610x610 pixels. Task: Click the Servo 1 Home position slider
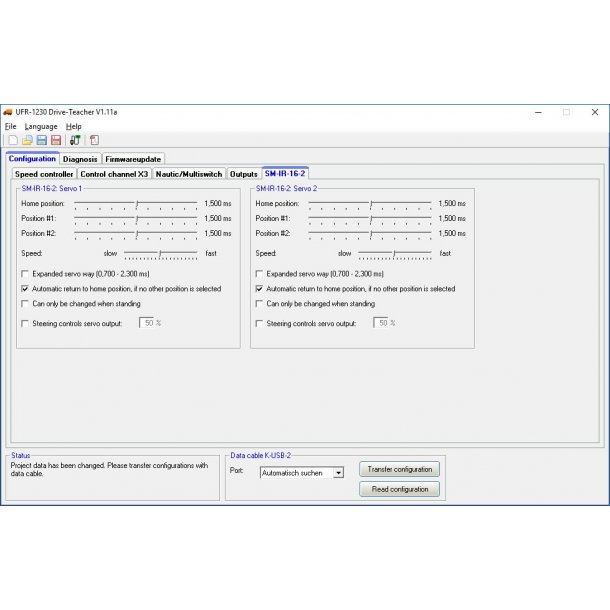tap(135, 203)
